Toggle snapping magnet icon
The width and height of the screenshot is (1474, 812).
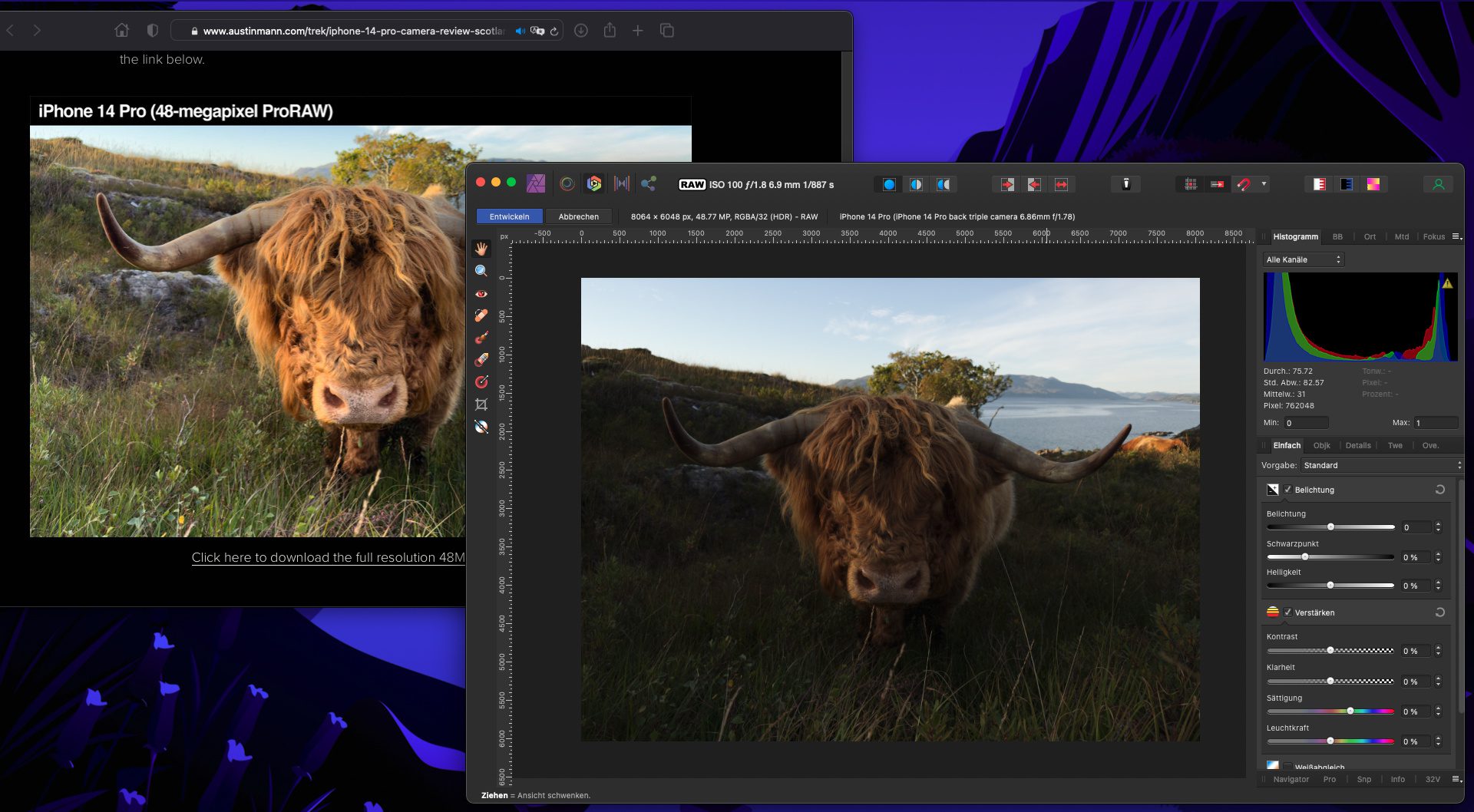[x=1244, y=184]
